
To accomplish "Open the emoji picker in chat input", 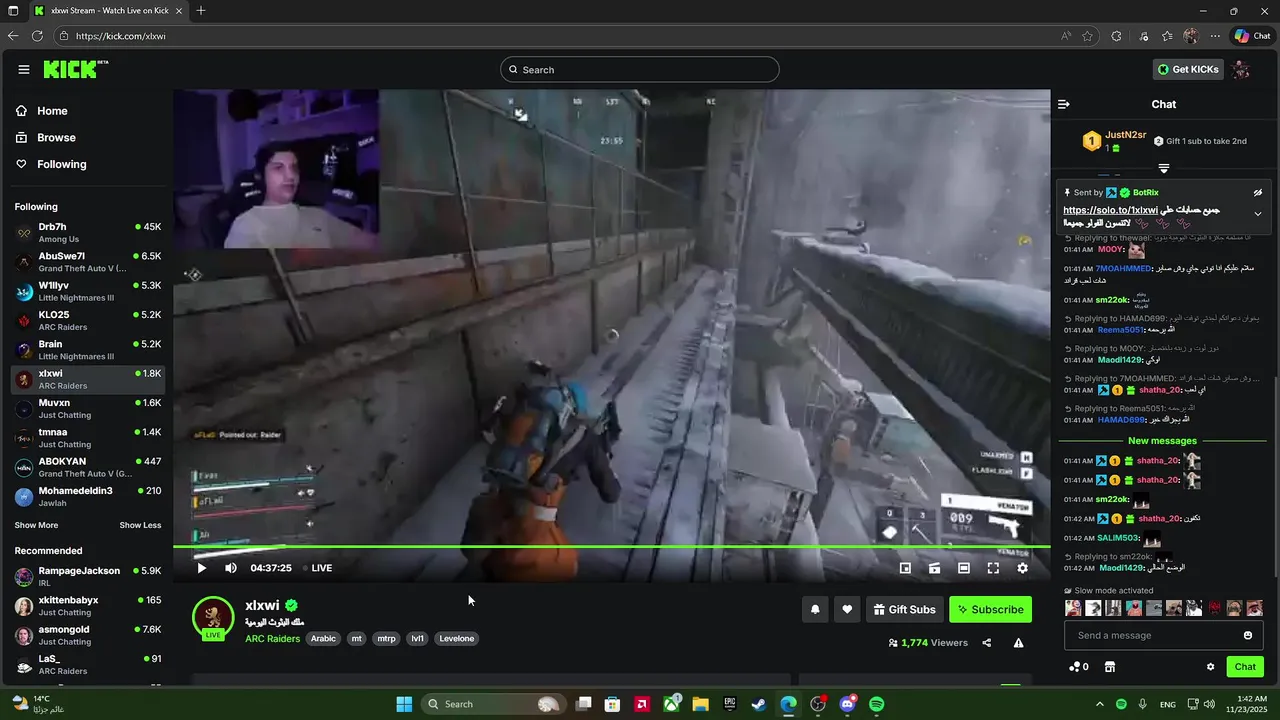I will pyautogui.click(x=1248, y=635).
